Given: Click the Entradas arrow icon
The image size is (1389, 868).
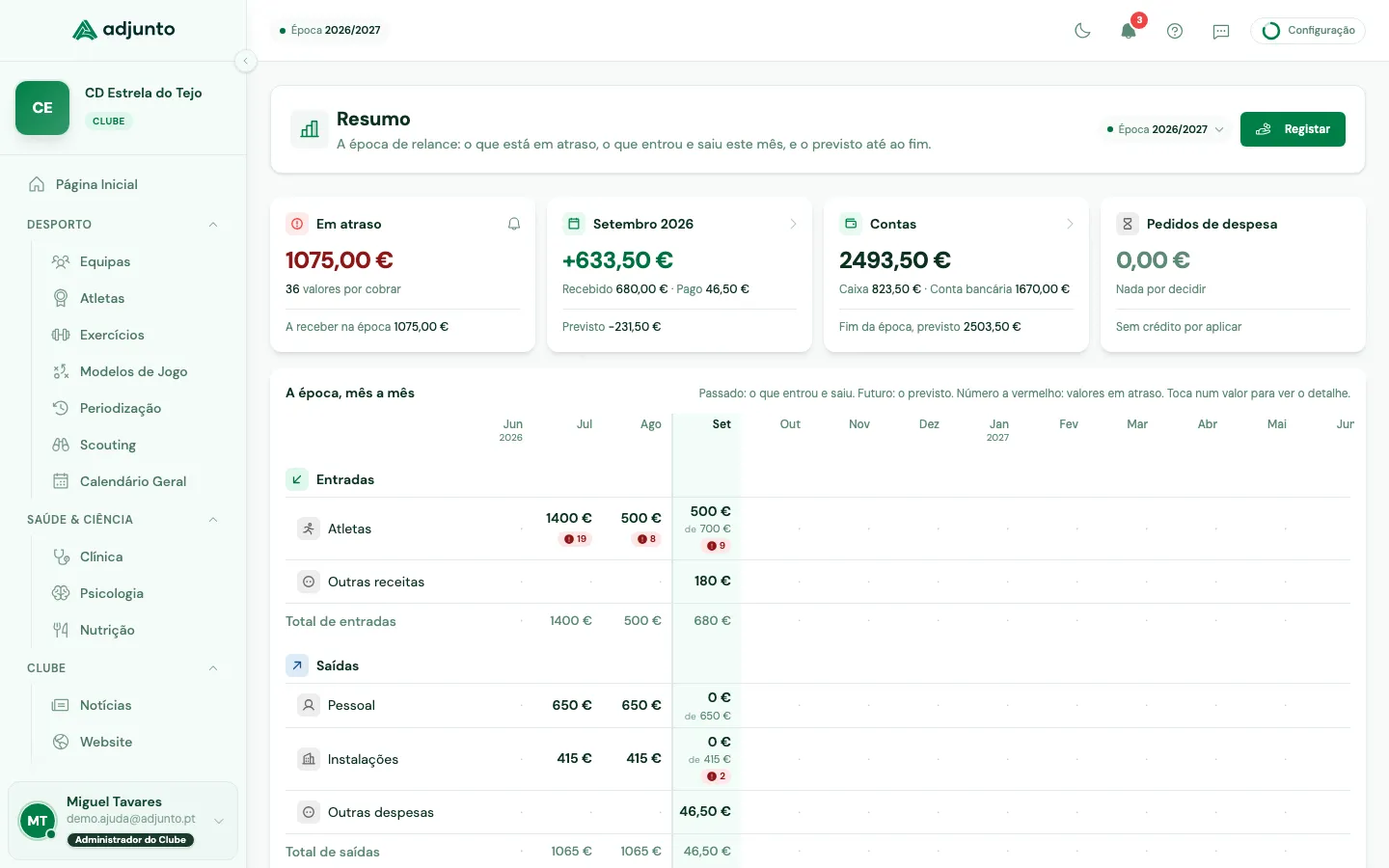Looking at the screenshot, I should click(297, 479).
